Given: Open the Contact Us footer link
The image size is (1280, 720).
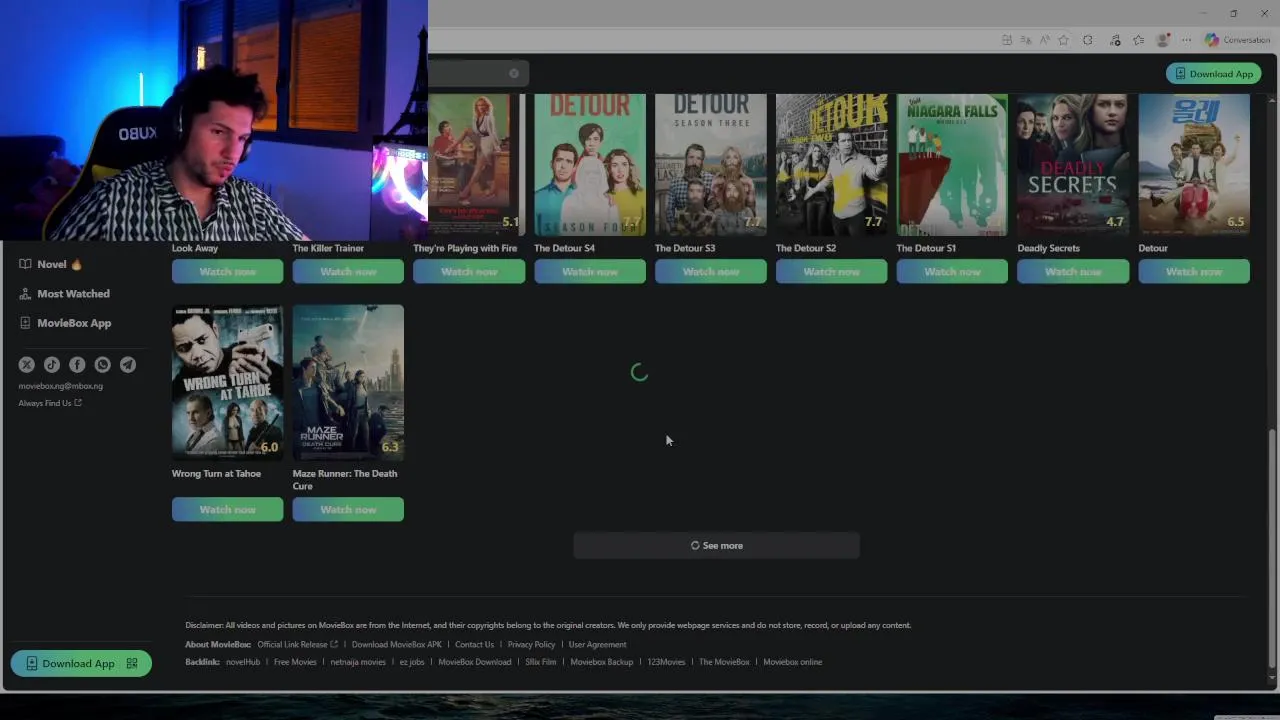Looking at the screenshot, I should point(474,644).
